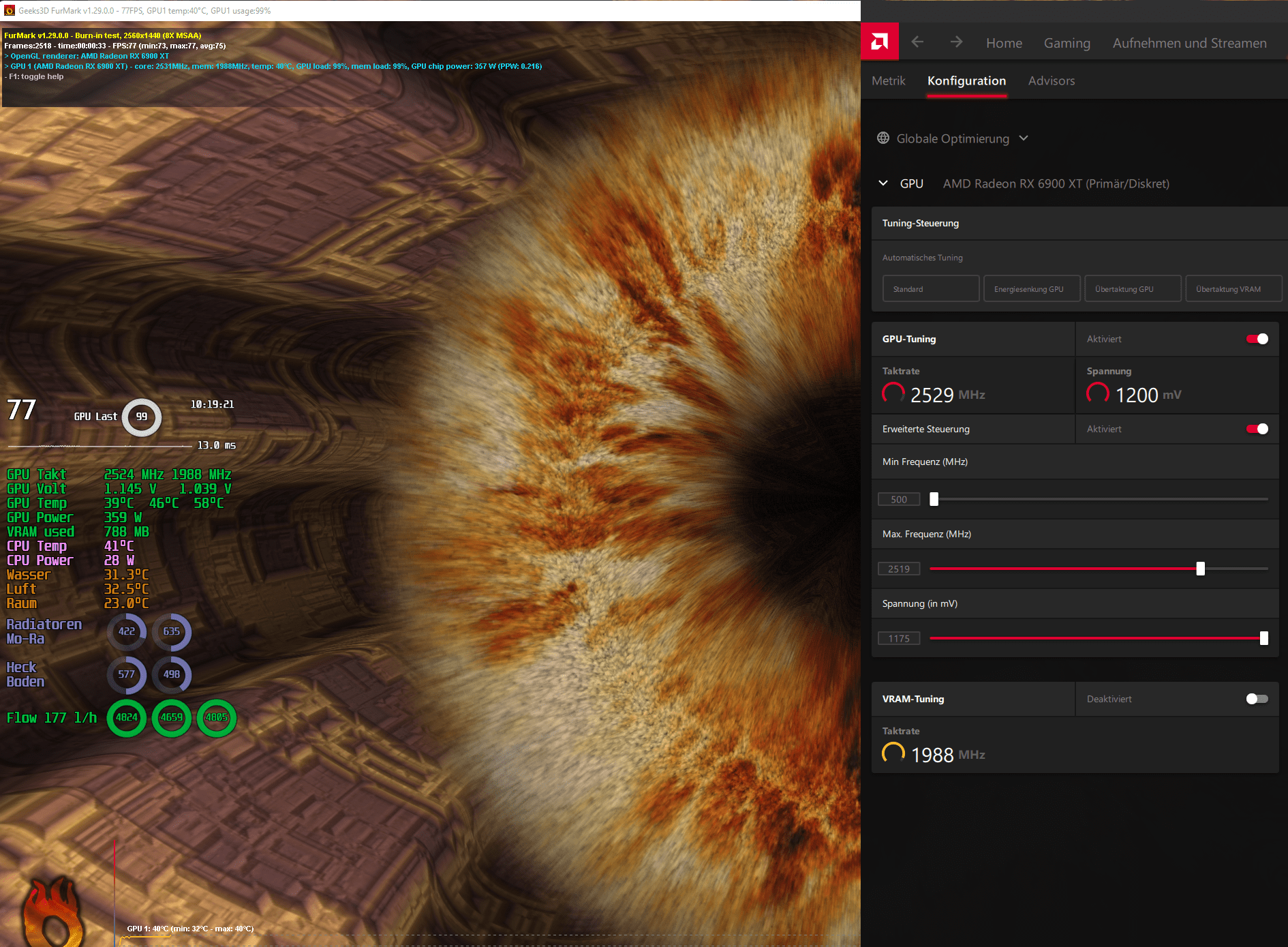Viewport: 1288px width, 947px height.
Task: Click the Min Frequenz slider handle
Action: tap(934, 499)
